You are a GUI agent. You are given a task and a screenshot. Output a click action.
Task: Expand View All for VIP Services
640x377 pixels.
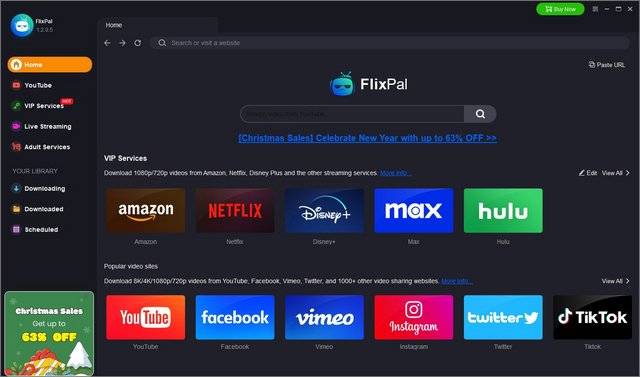(x=616, y=173)
